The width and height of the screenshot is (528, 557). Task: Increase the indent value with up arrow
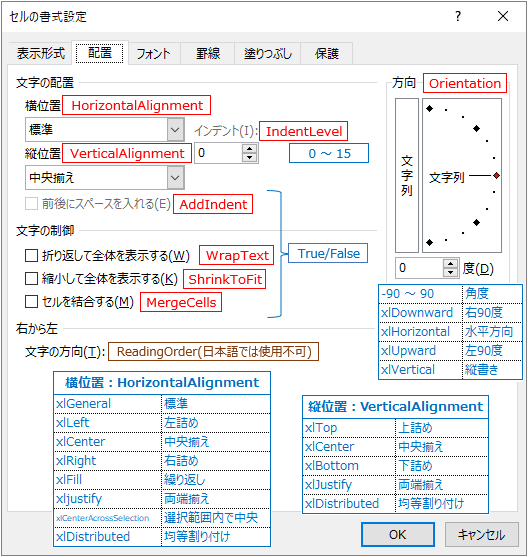(x=250, y=149)
